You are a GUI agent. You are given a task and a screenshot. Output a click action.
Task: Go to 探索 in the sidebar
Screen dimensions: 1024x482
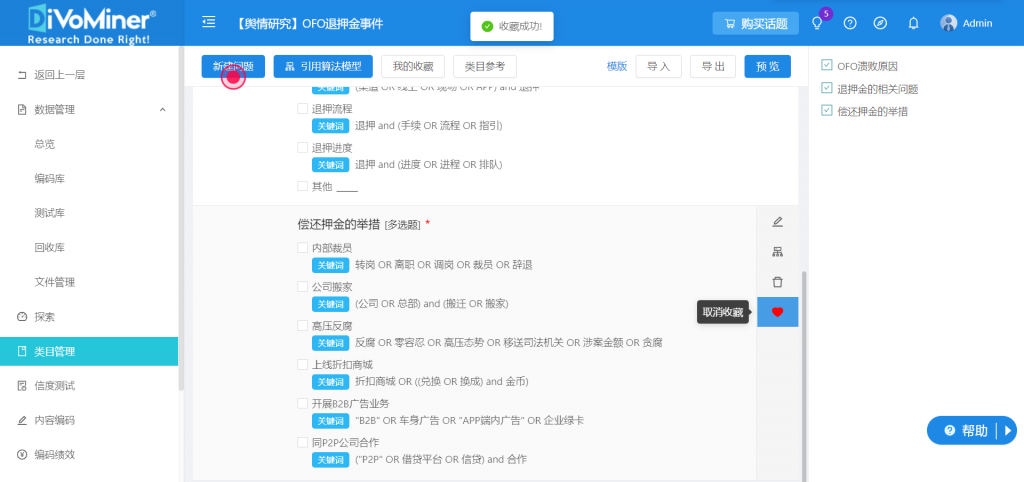pos(44,317)
